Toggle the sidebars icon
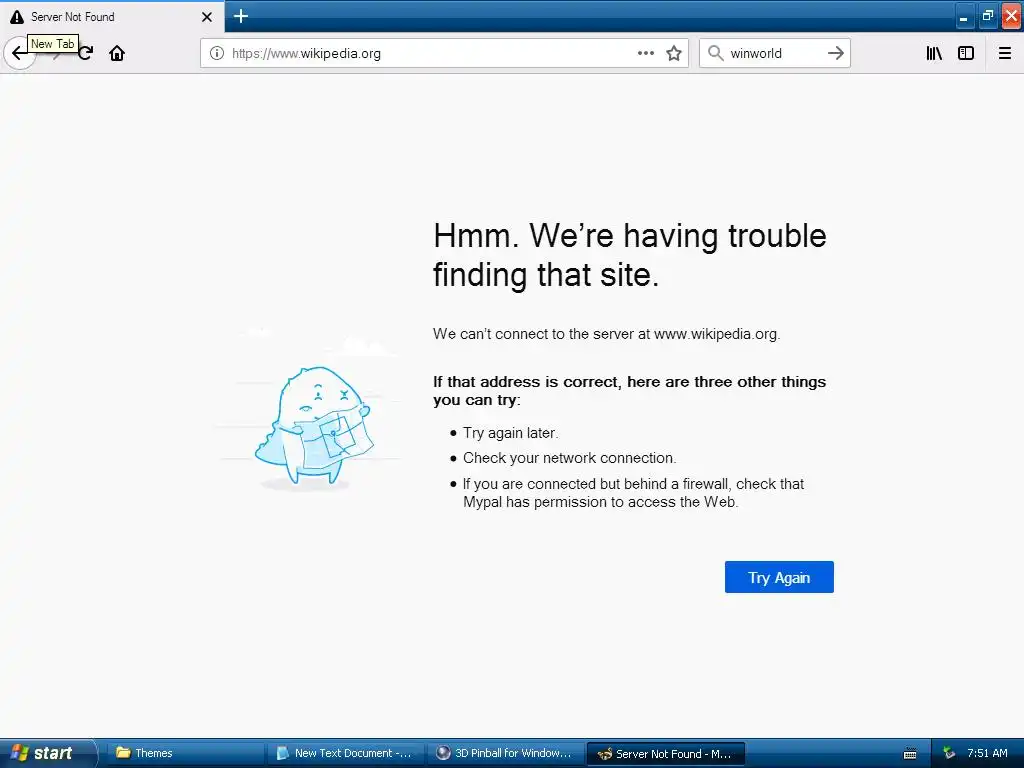This screenshot has width=1024, height=768. point(966,53)
